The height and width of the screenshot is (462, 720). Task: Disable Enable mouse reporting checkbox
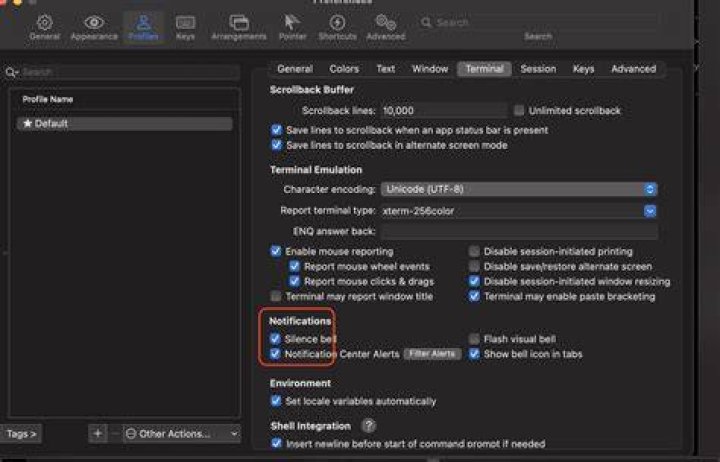coord(276,251)
